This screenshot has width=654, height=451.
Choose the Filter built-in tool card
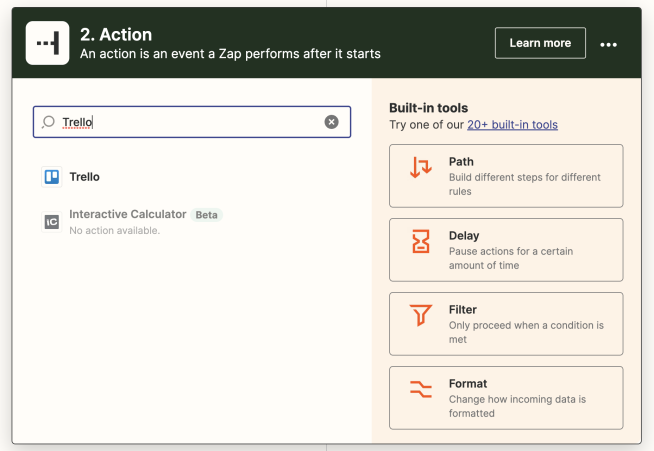506,324
